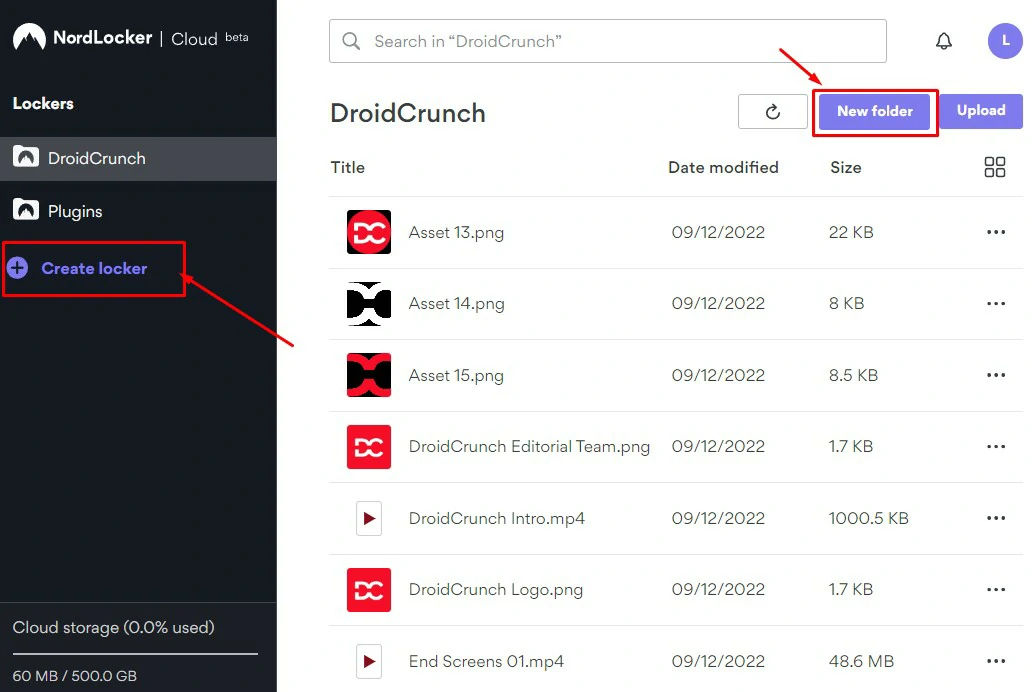The height and width of the screenshot is (692, 1036).
Task: Click the DroidCrunch Logo.png thumbnail
Action: point(369,590)
